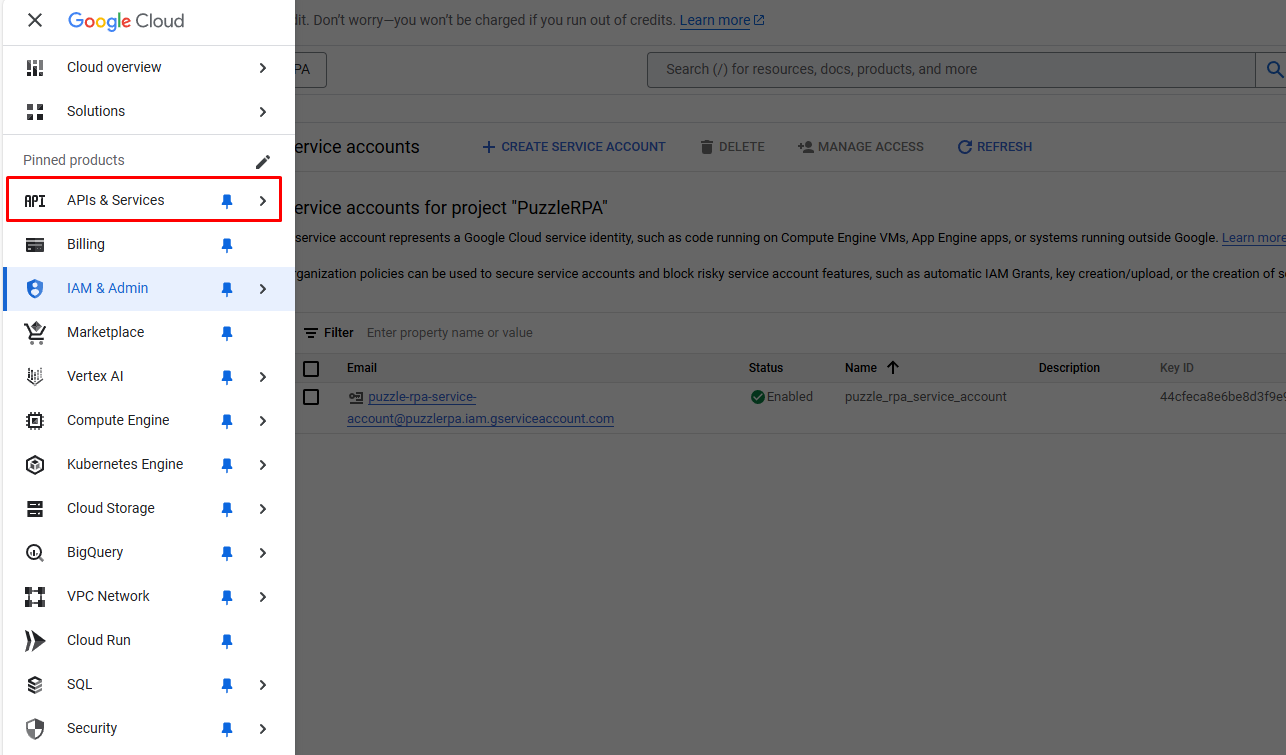Expand the Solutions submenu chevron
Image resolution: width=1286 pixels, height=755 pixels.
click(x=263, y=112)
